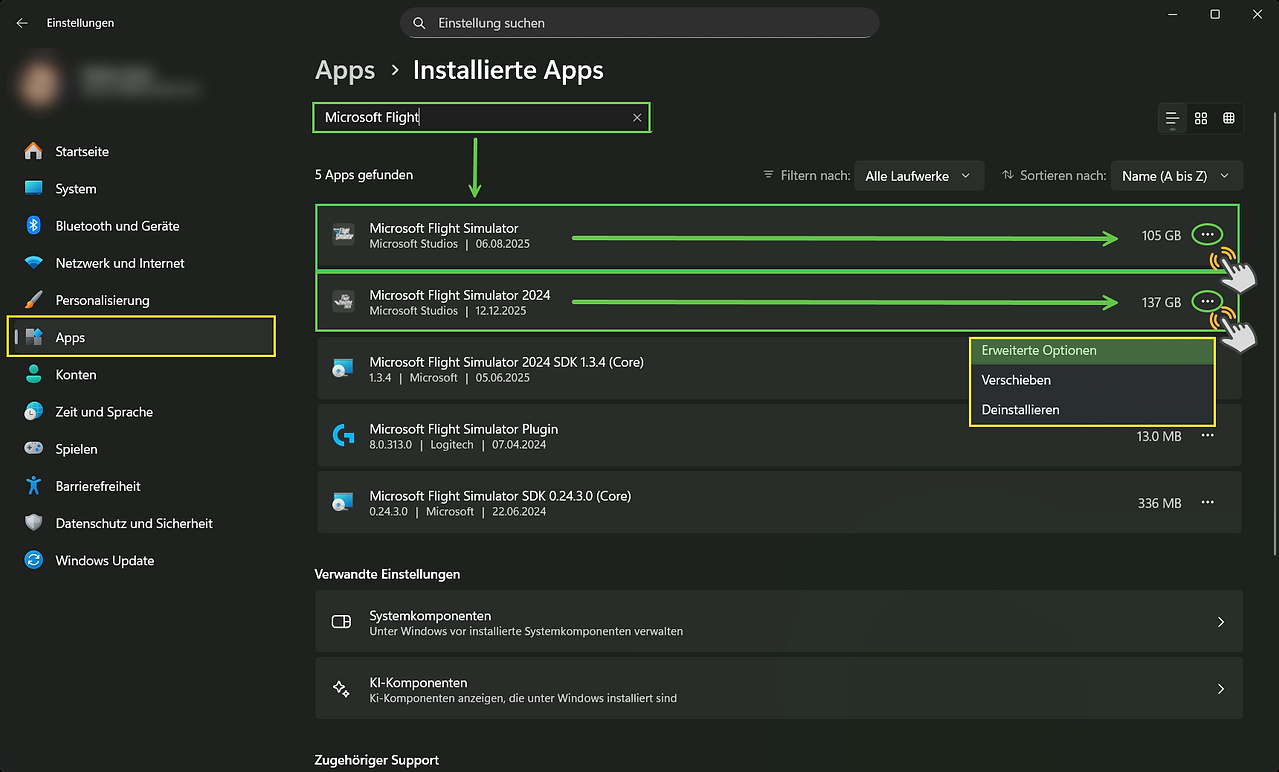Click the 13.0 MB size value
The height and width of the screenshot is (772, 1279).
pyautogui.click(x=1159, y=436)
